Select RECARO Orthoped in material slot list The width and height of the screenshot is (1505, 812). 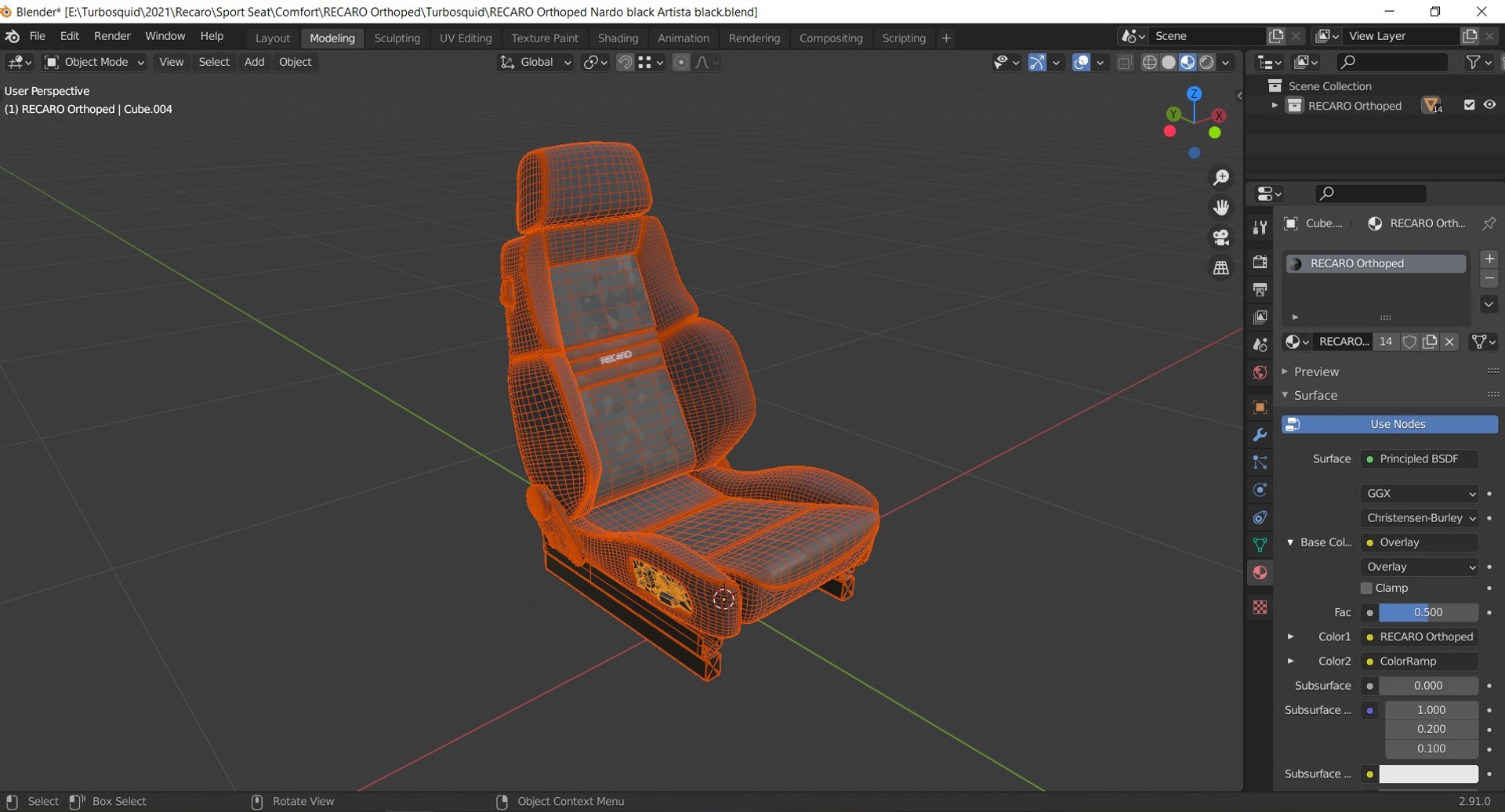click(x=1376, y=263)
